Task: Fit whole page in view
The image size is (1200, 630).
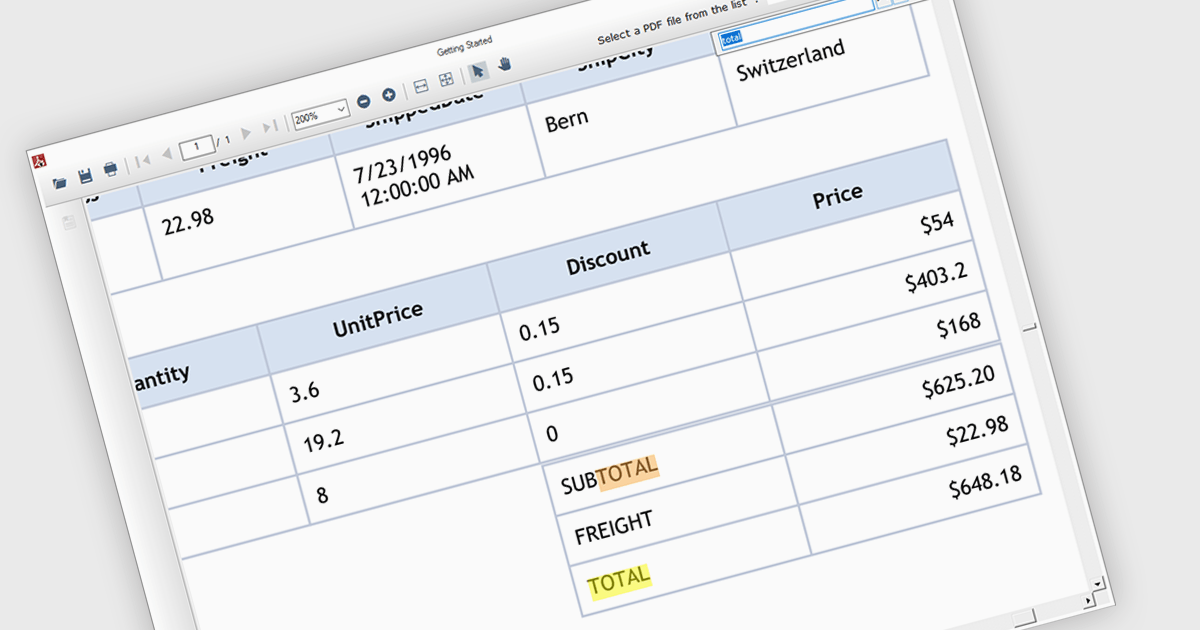Action: coord(447,79)
